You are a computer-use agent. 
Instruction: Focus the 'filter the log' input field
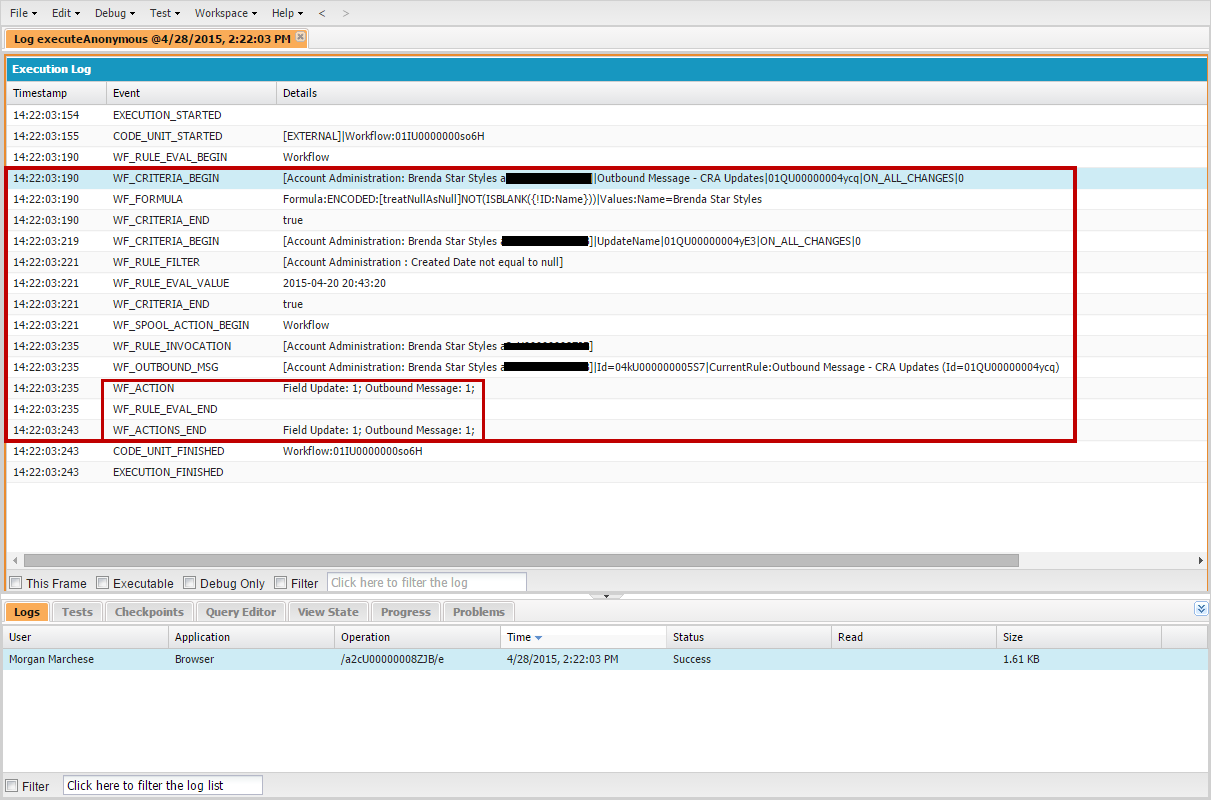tap(427, 583)
